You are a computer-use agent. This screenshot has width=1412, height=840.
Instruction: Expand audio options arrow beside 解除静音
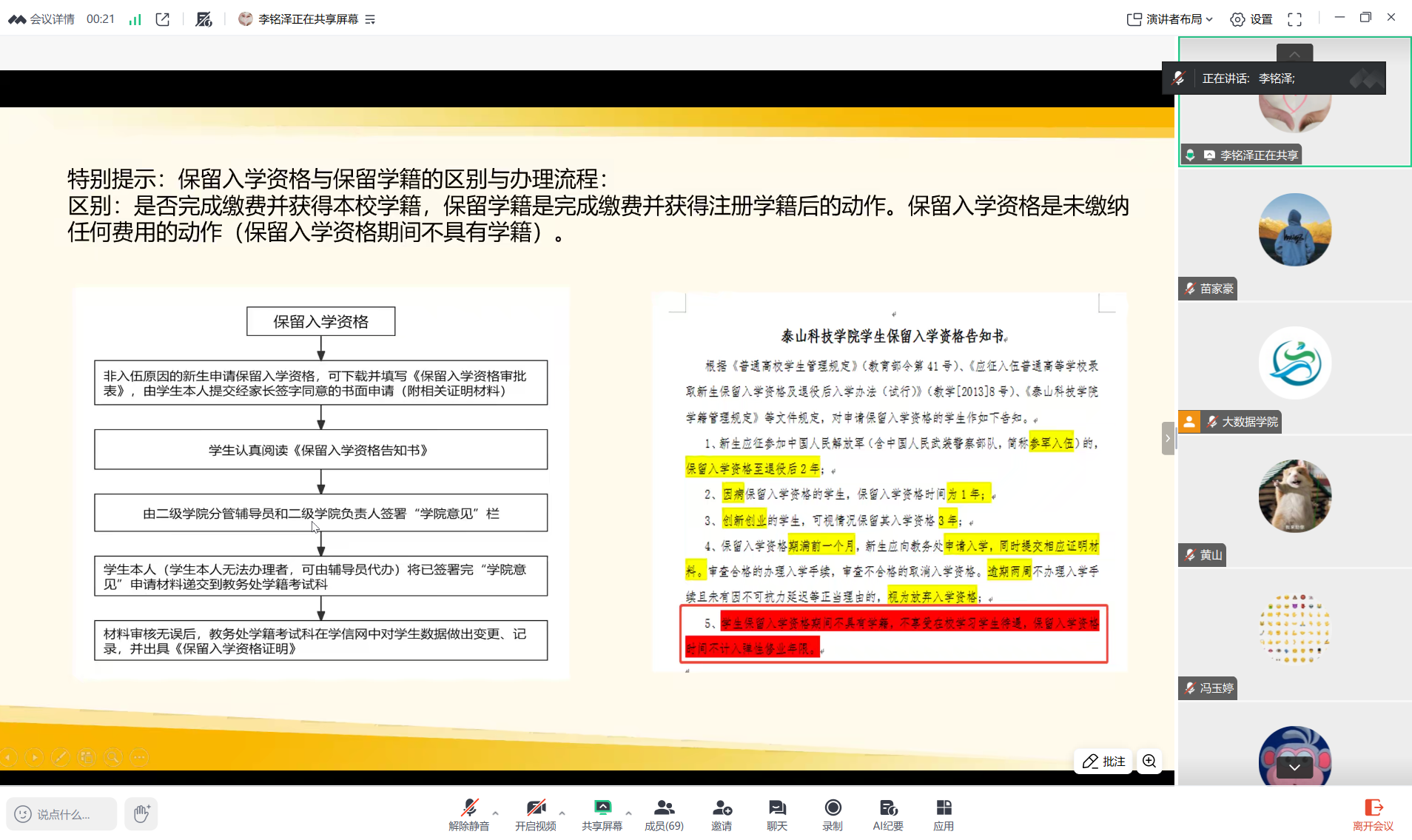pyautogui.click(x=495, y=813)
